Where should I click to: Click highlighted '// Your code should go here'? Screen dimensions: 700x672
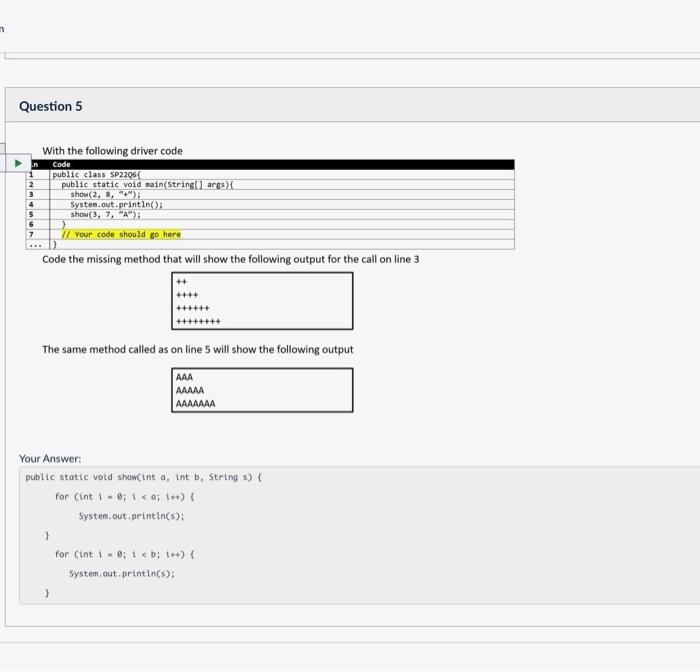pos(121,234)
